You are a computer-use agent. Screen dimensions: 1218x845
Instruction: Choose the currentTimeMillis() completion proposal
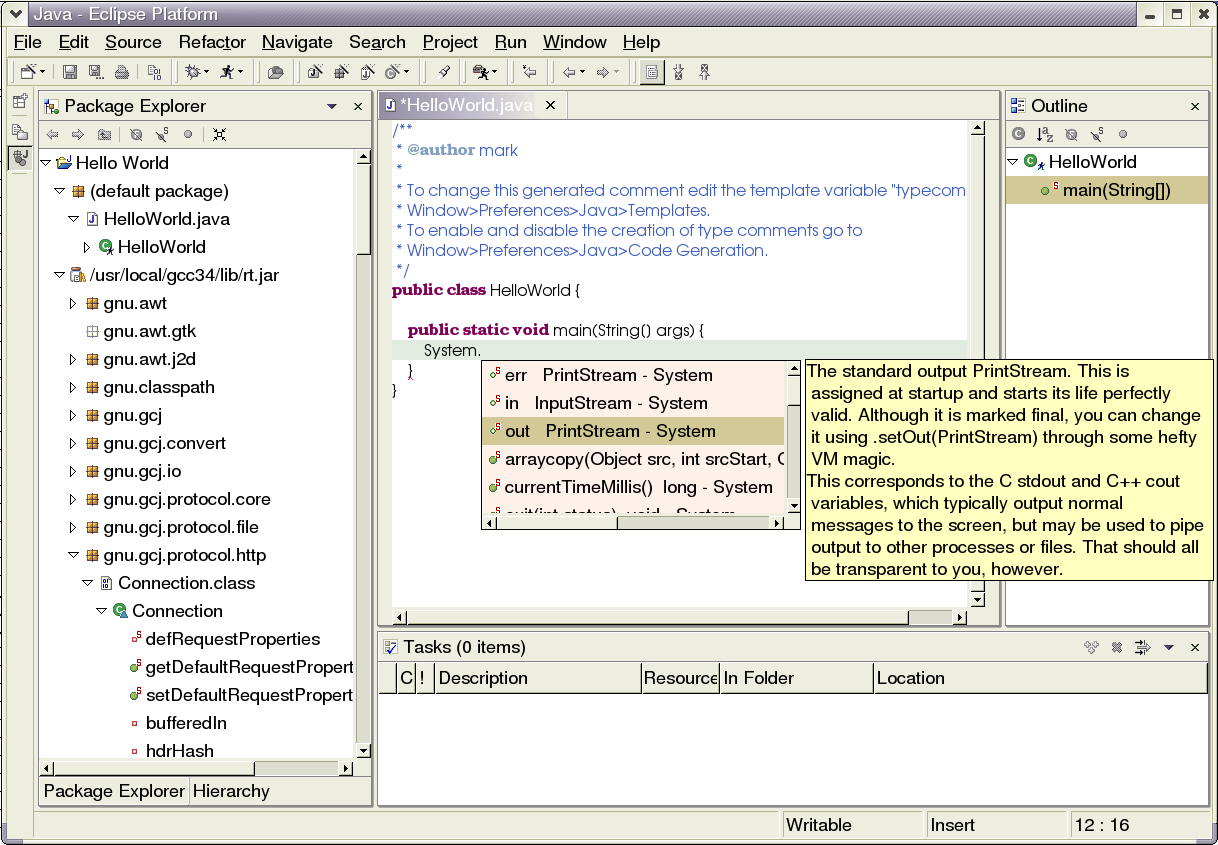[634, 487]
